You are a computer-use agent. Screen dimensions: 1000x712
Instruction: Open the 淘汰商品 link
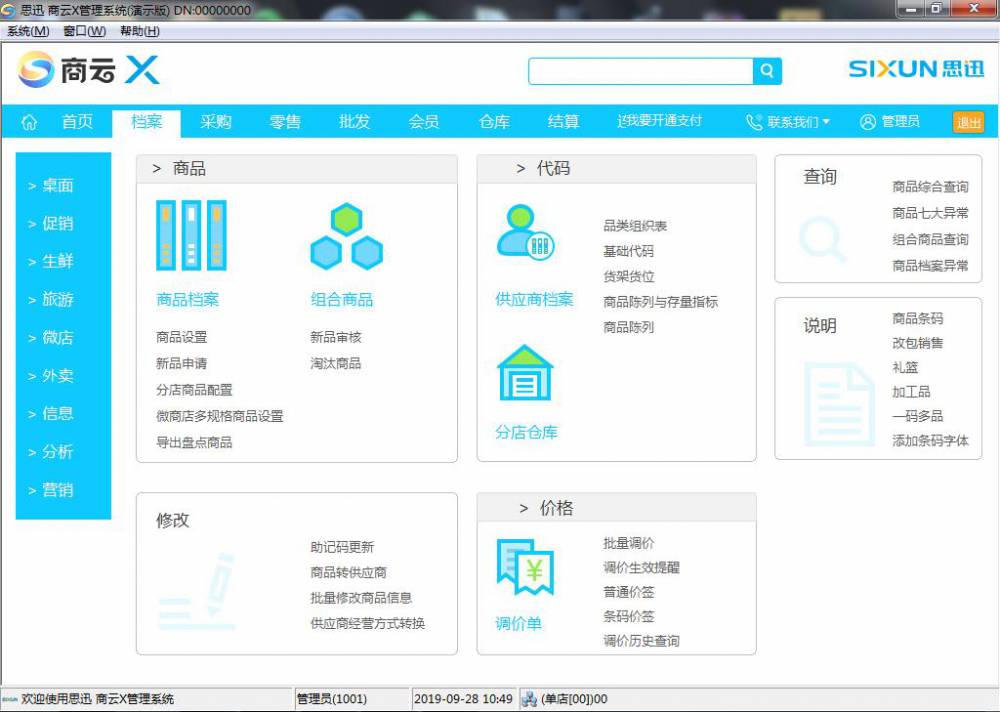pyautogui.click(x=336, y=364)
